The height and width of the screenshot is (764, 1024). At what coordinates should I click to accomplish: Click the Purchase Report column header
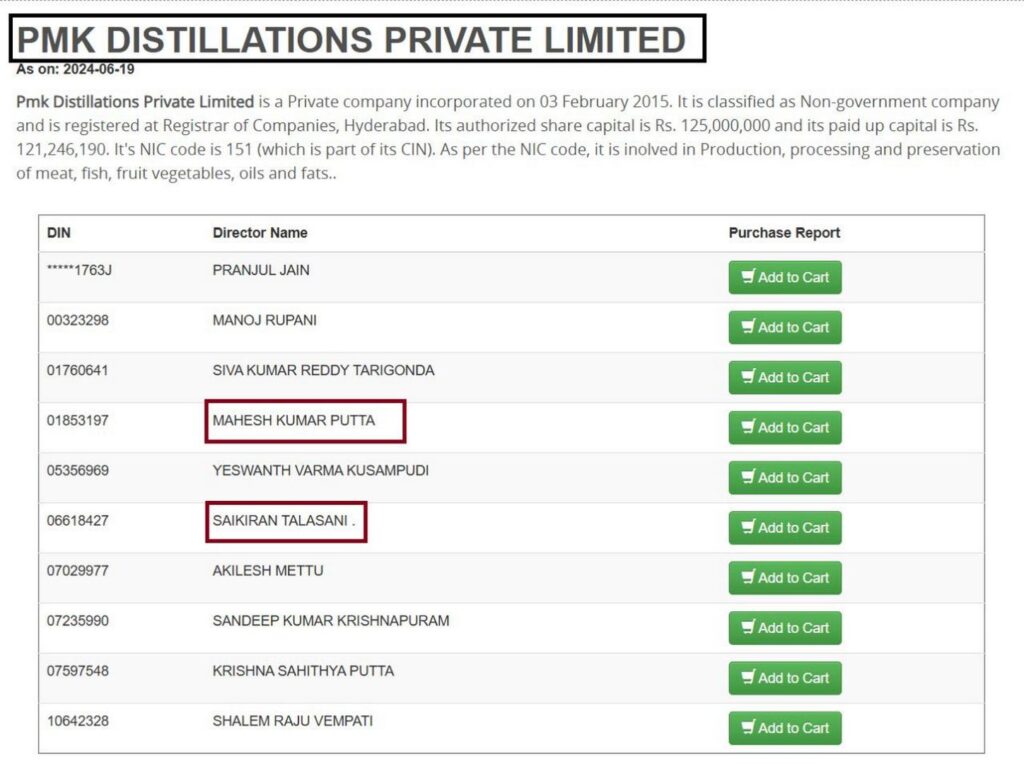click(x=784, y=233)
